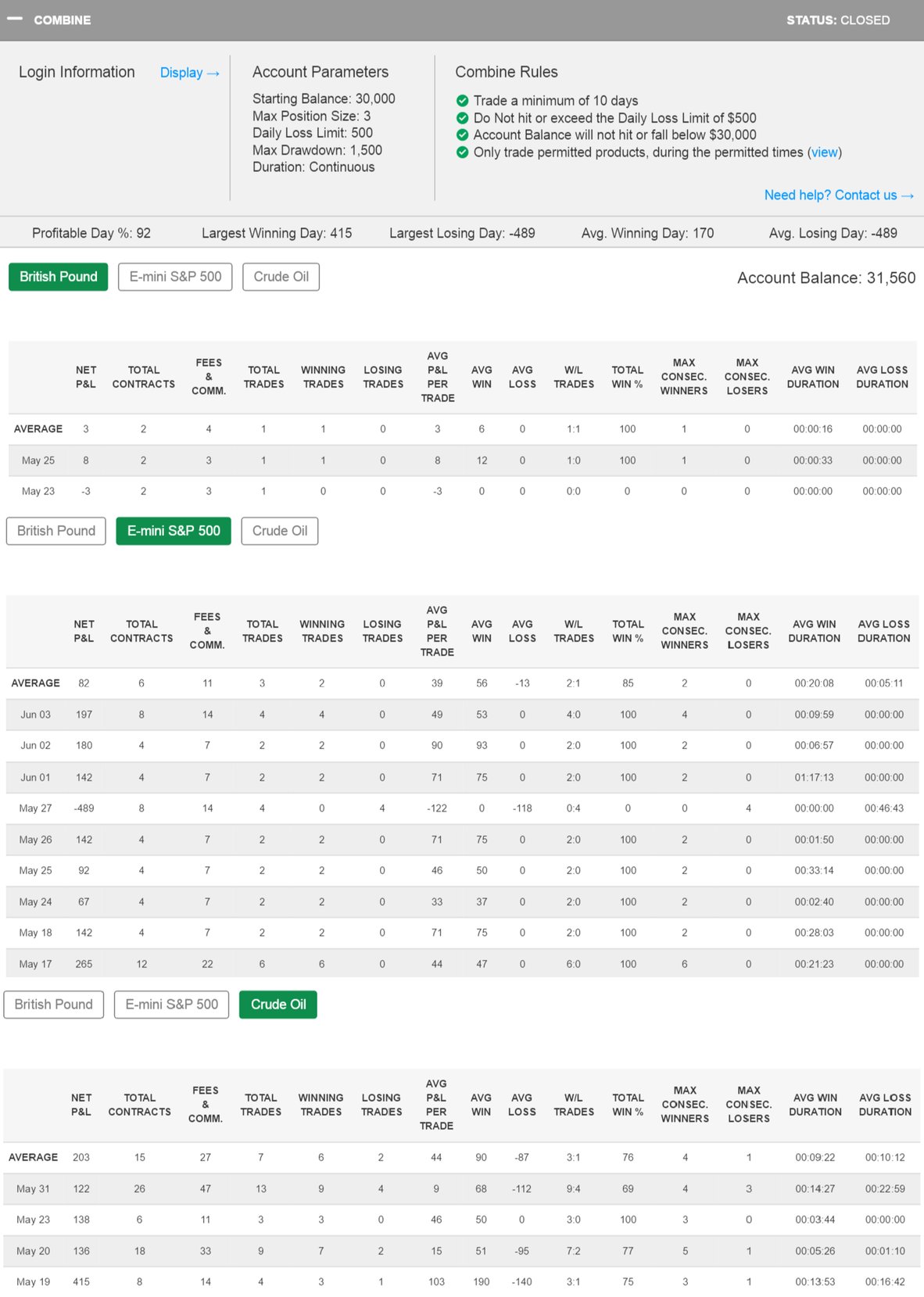
Task: Click the Account Balance: 31,560 text
Action: click(826, 278)
